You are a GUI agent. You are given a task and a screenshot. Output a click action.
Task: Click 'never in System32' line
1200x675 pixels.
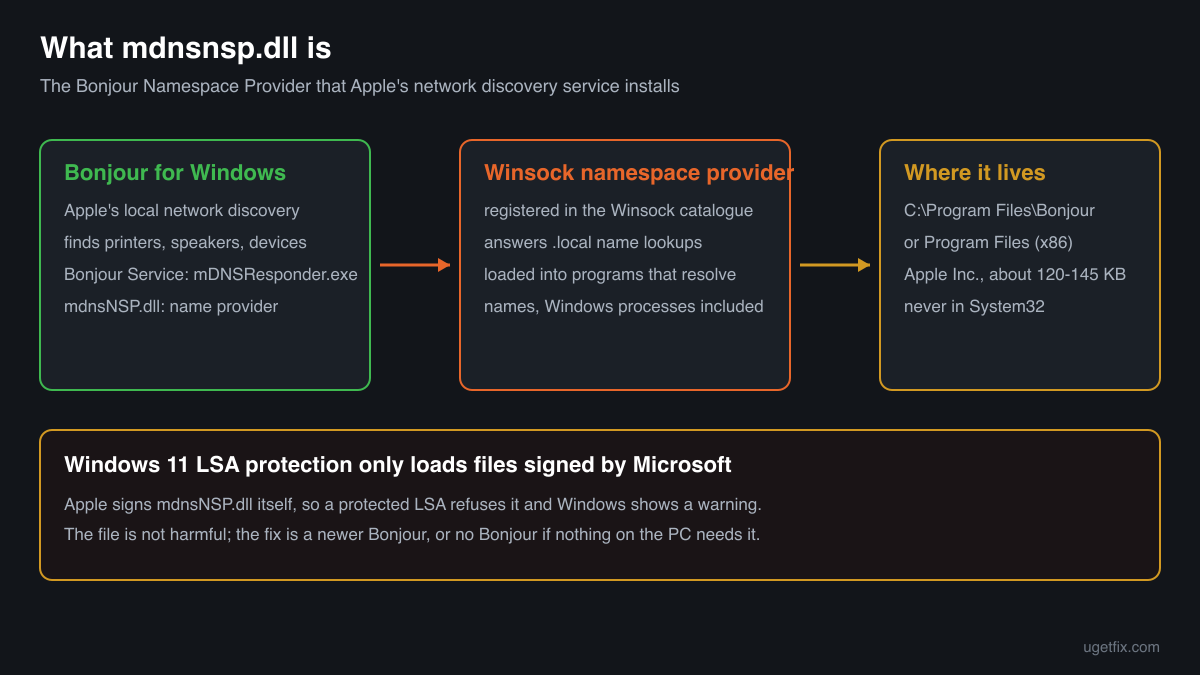974,306
